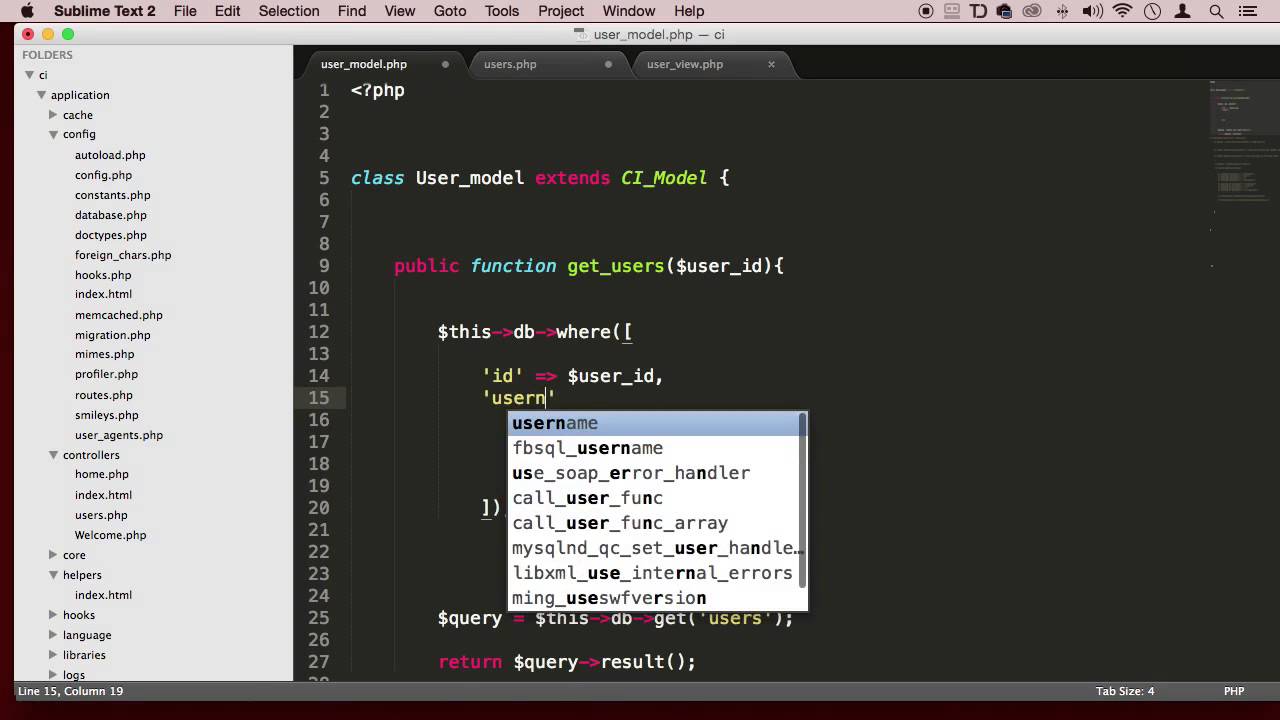Open Welcome.php in controllers folder

tap(110, 535)
